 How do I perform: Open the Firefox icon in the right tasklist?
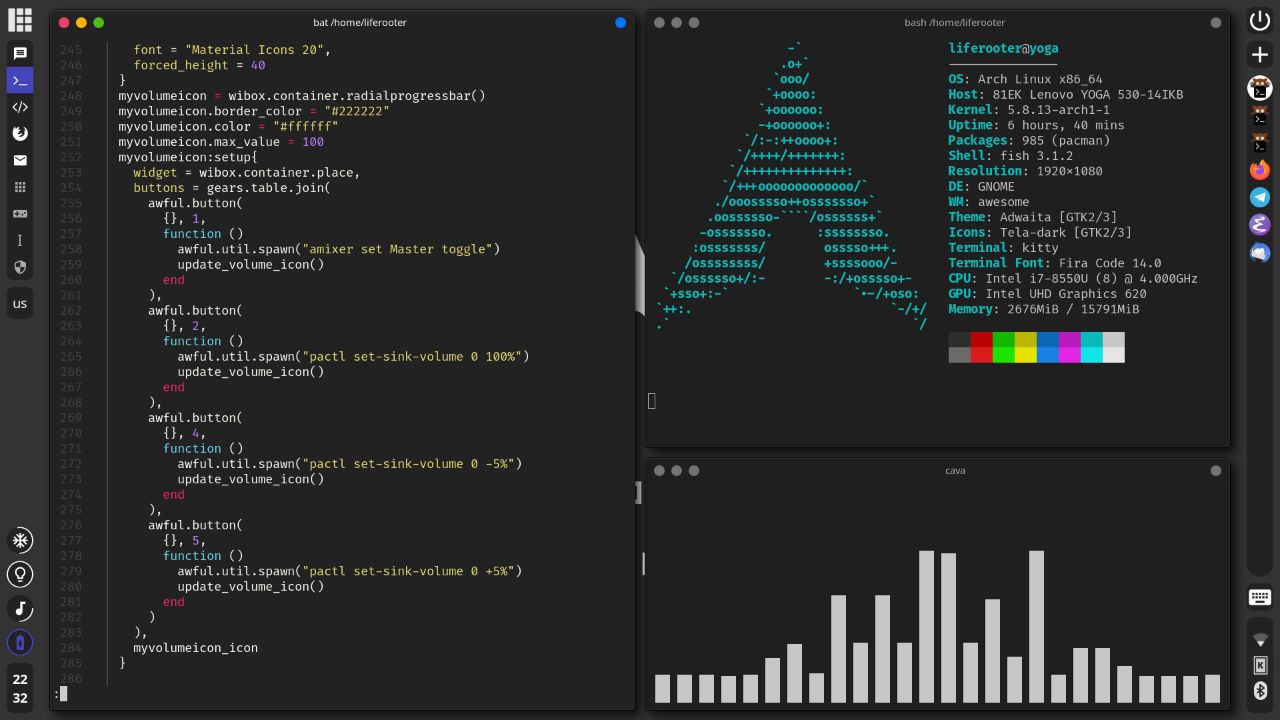pos(1260,170)
